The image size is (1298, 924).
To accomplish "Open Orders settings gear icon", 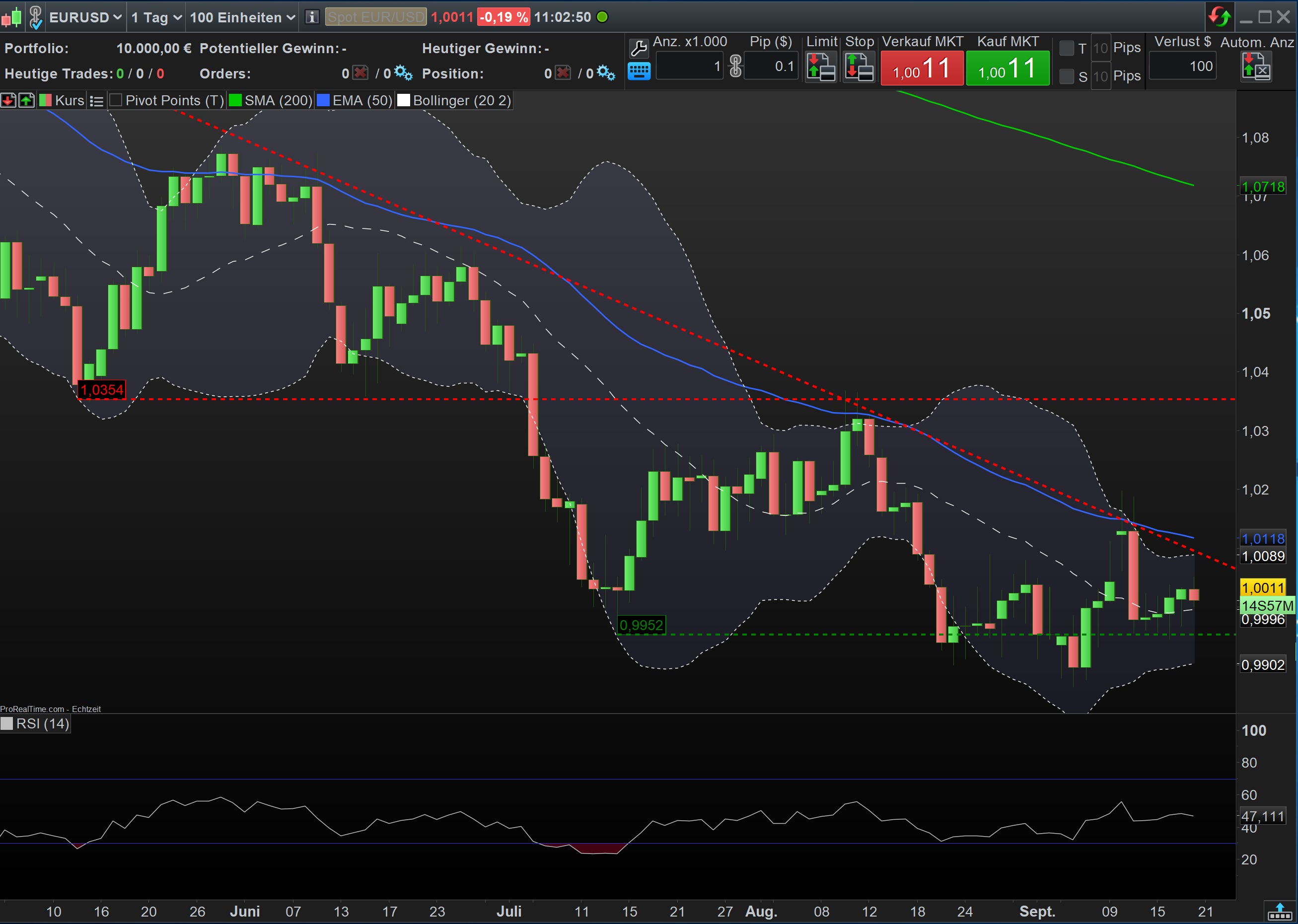I will pos(403,73).
